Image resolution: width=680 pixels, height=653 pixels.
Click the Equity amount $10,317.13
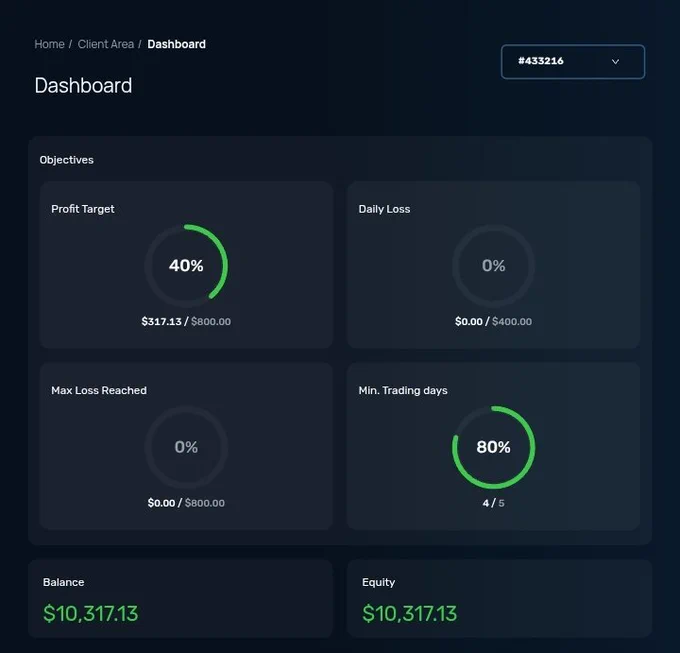click(410, 614)
